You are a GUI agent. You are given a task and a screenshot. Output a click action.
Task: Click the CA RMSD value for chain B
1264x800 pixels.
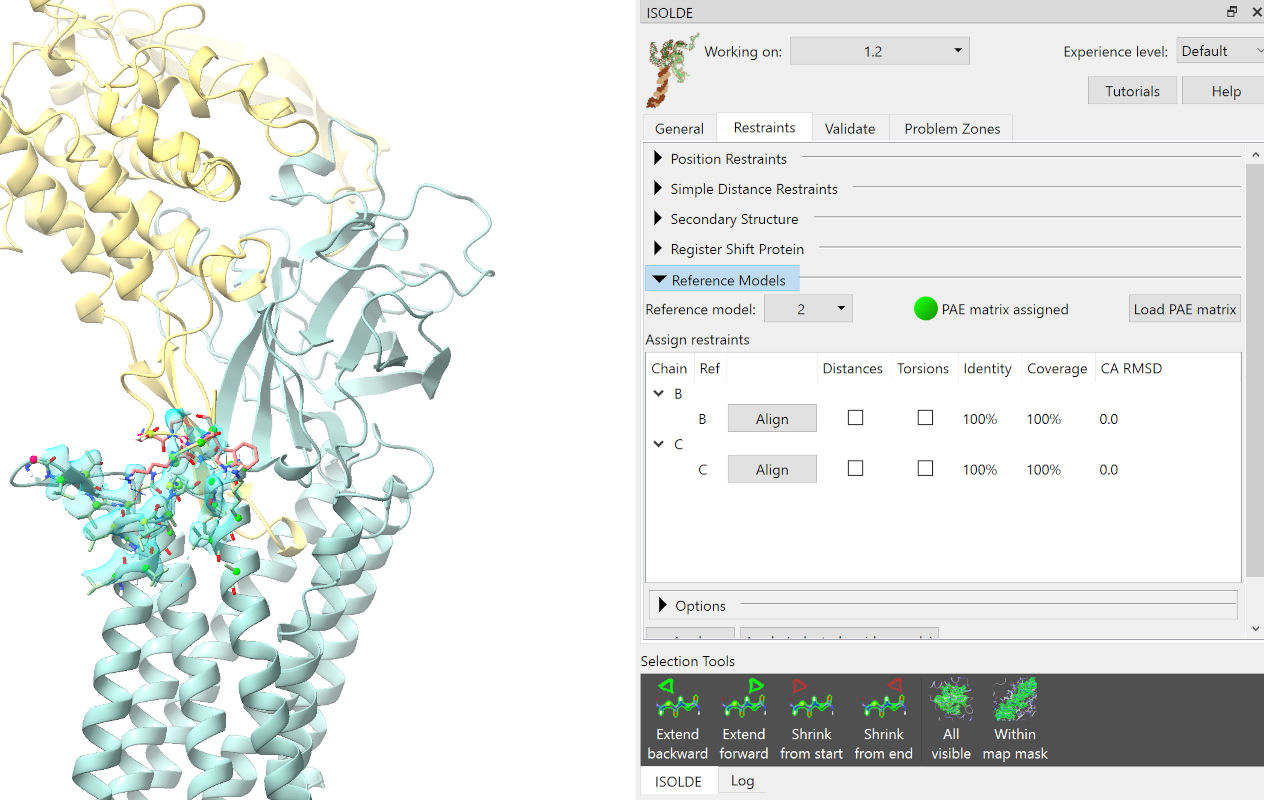point(1108,419)
